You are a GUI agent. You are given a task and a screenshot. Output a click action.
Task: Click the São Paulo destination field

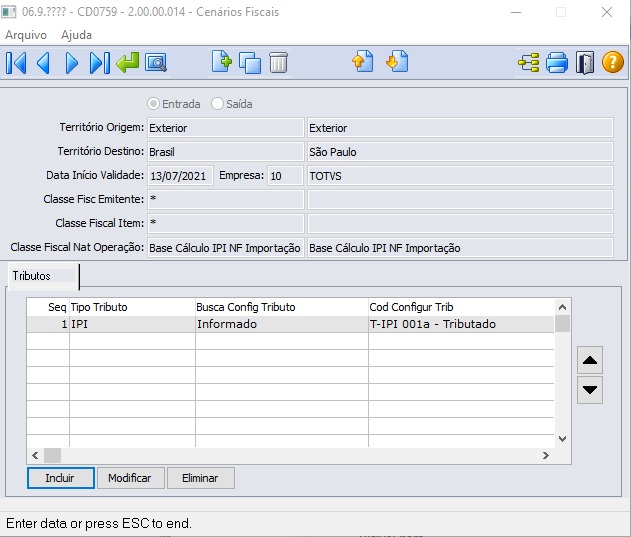460,152
